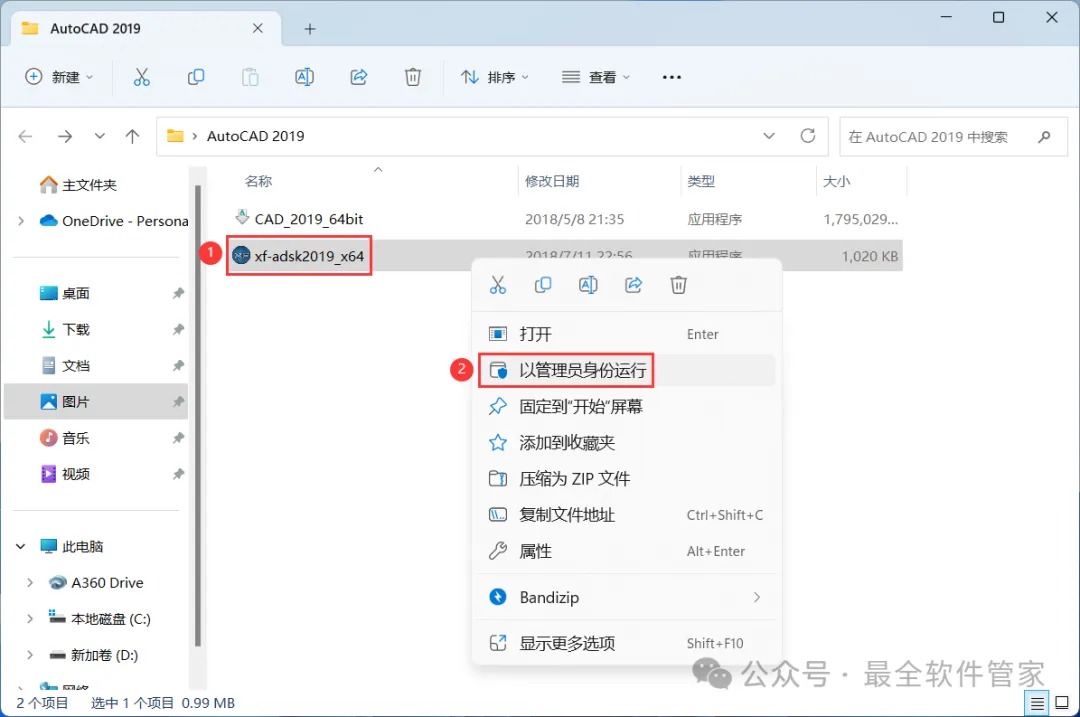Unpin 桌面 using its pin icon
This screenshot has height=717, width=1080.
pos(178,293)
